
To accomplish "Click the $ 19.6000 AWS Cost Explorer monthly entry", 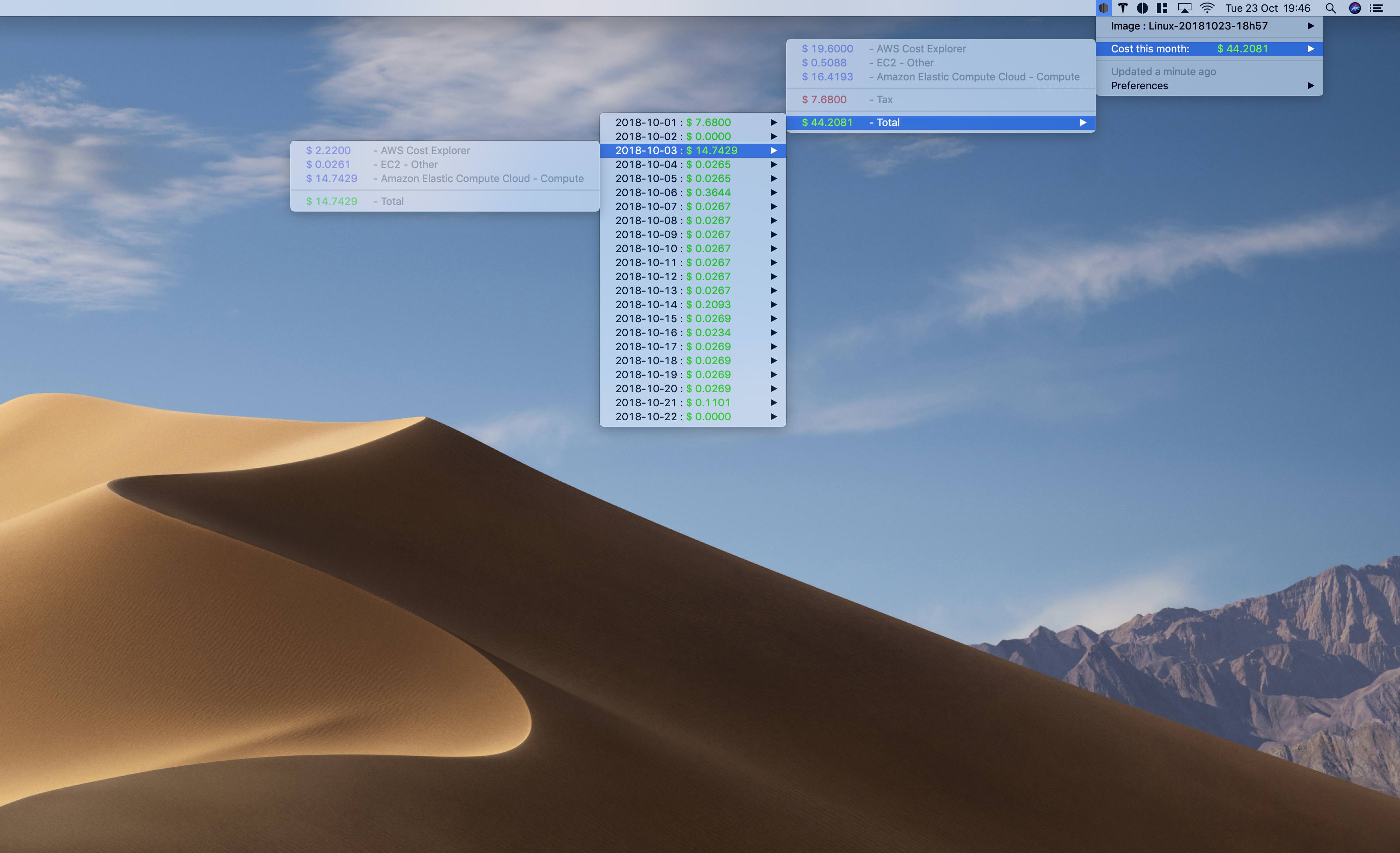I will [940, 49].
